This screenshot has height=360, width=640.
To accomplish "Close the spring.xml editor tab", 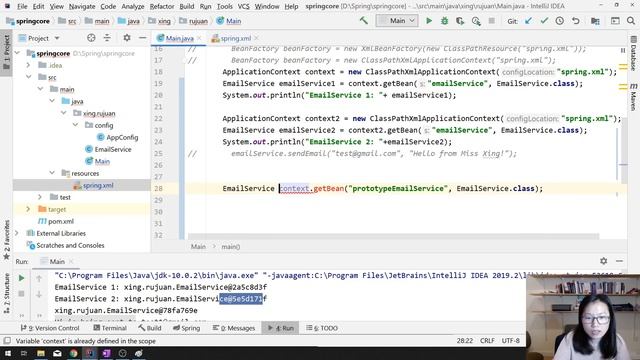I will coord(256,38).
